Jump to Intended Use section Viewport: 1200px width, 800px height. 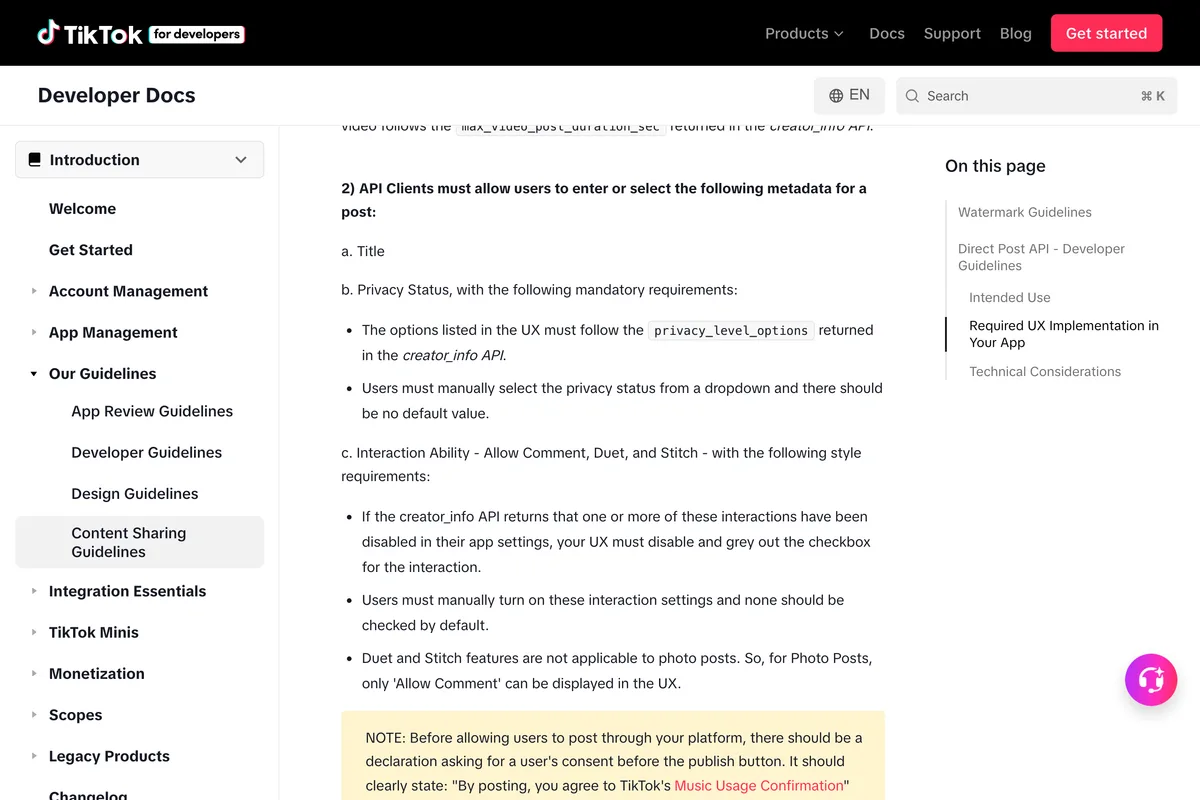(x=1010, y=297)
